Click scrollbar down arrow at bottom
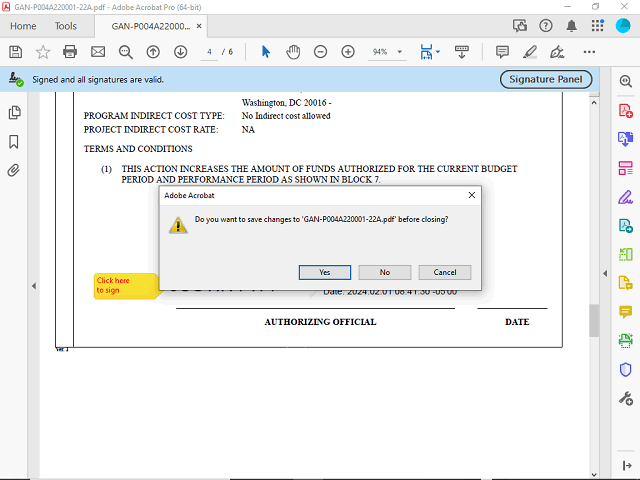This screenshot has height=480, width=640. click(x=594, y=474)
